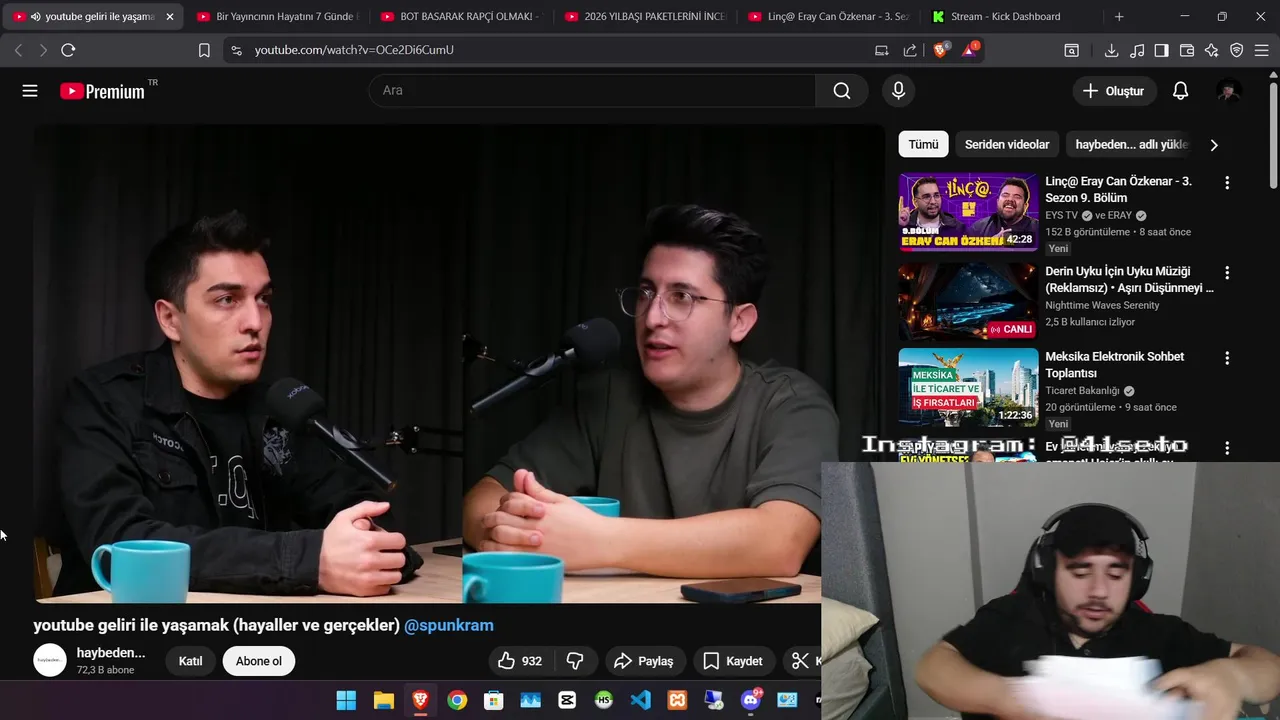Dislike the video with thumbs-down

click(575, 661)
